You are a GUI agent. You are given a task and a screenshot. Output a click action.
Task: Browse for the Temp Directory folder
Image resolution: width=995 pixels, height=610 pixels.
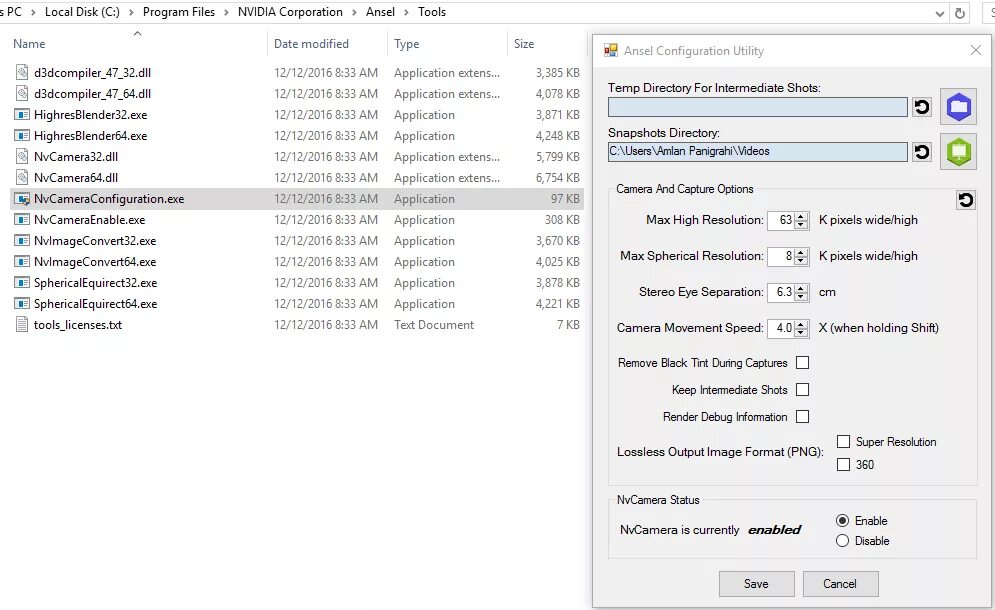tap(959, 107)
